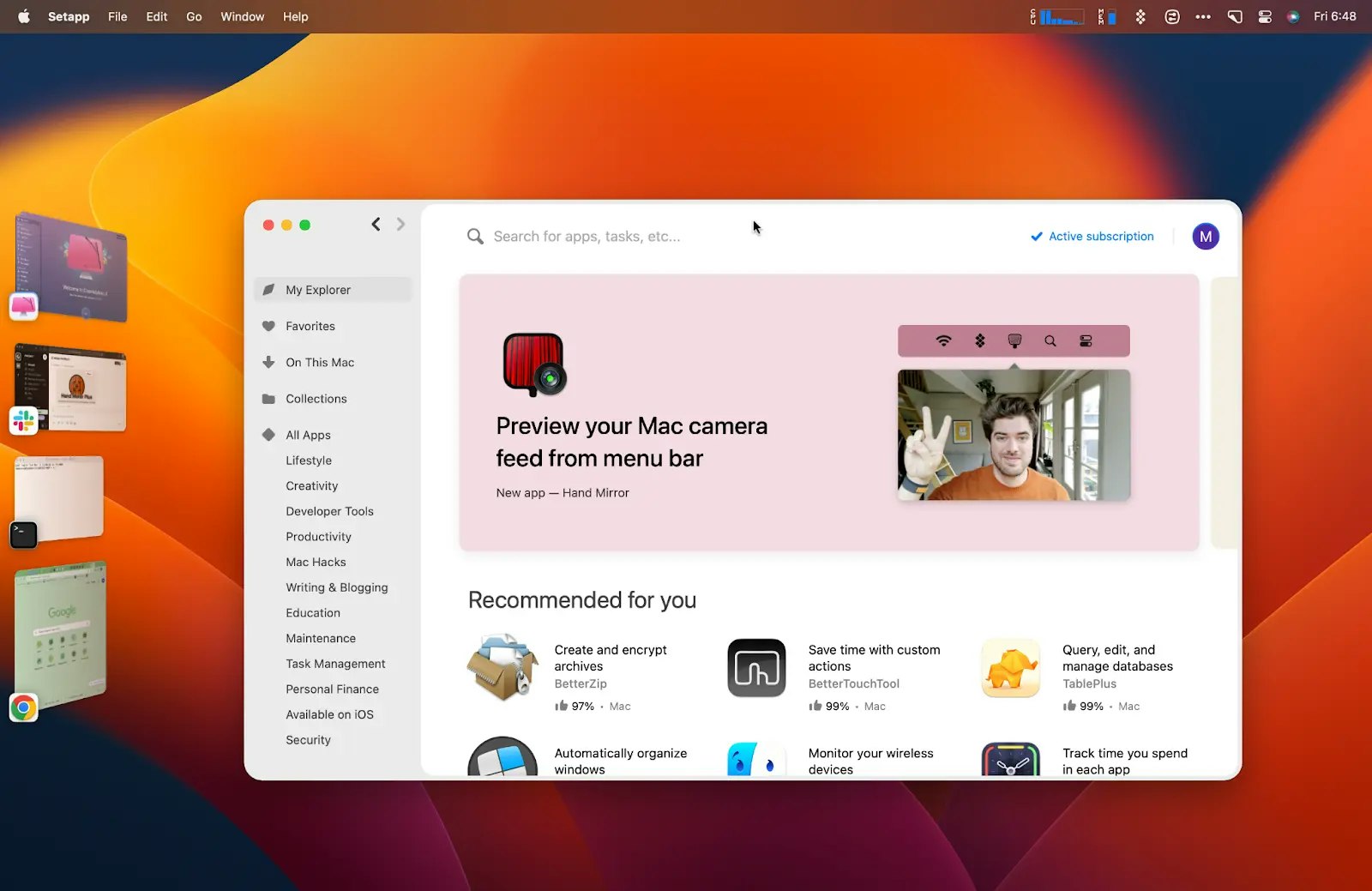1372x891 pixels.
Task: Click the Favorites heart icon
Action: (268, 326)
